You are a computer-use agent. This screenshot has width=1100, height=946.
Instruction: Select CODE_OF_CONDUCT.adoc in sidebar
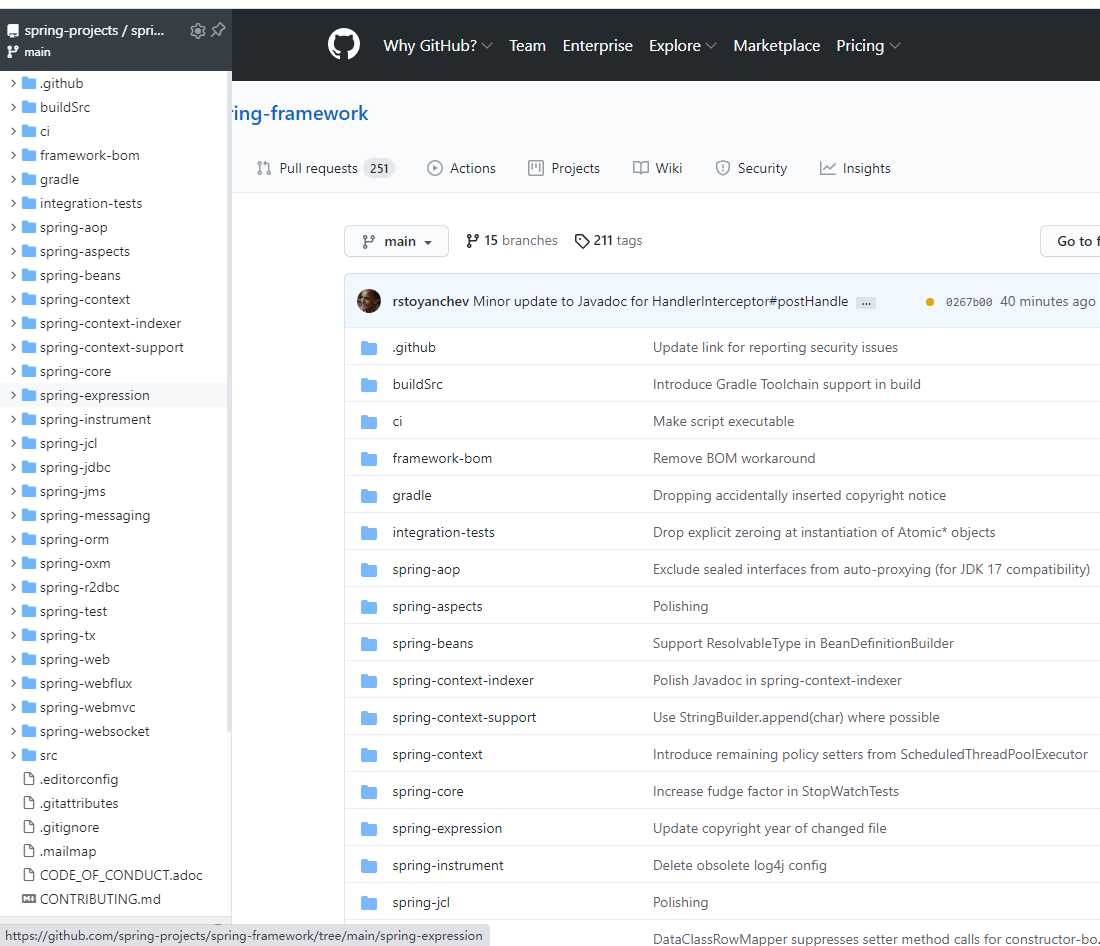point(121,875)
